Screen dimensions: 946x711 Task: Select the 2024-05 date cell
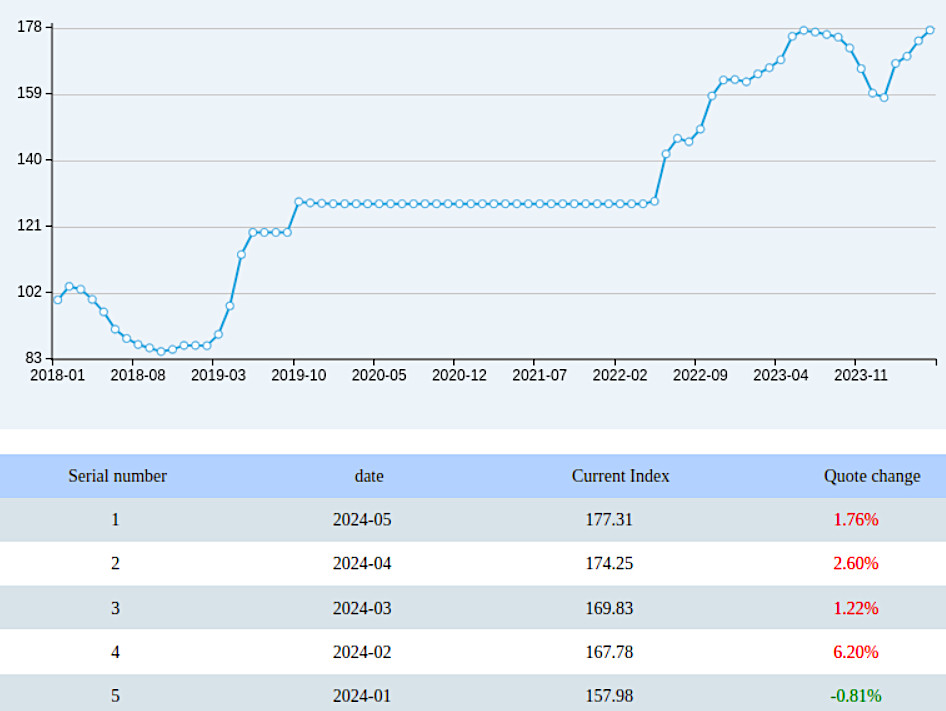362,520
